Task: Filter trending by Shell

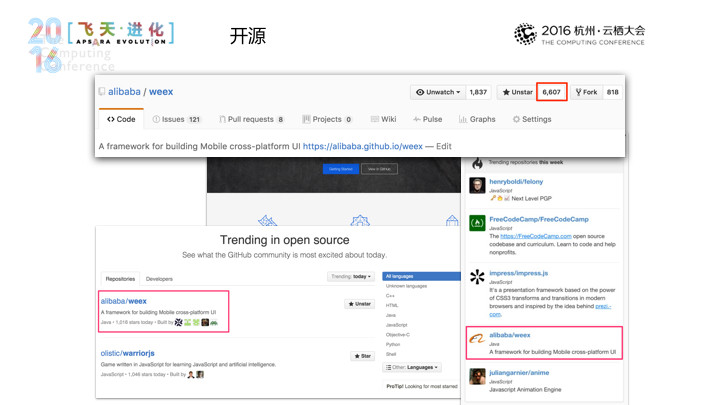Action: (391, 354)
